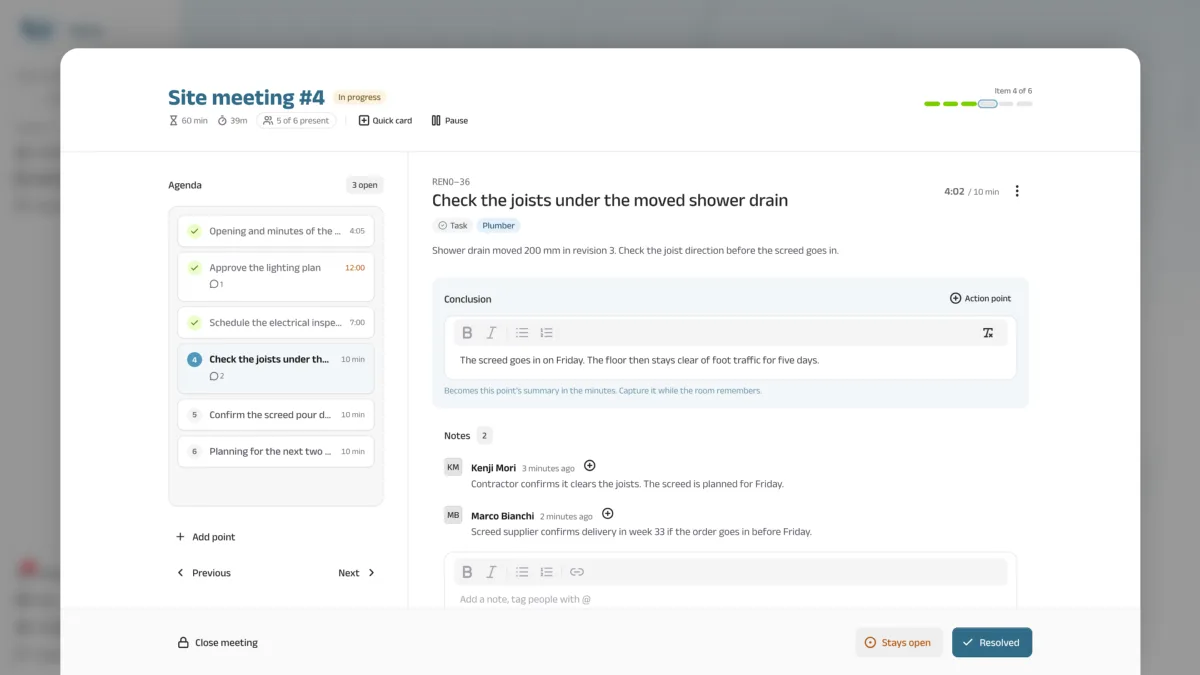
Task: Go to the Next agenda point
Action: 357,573
